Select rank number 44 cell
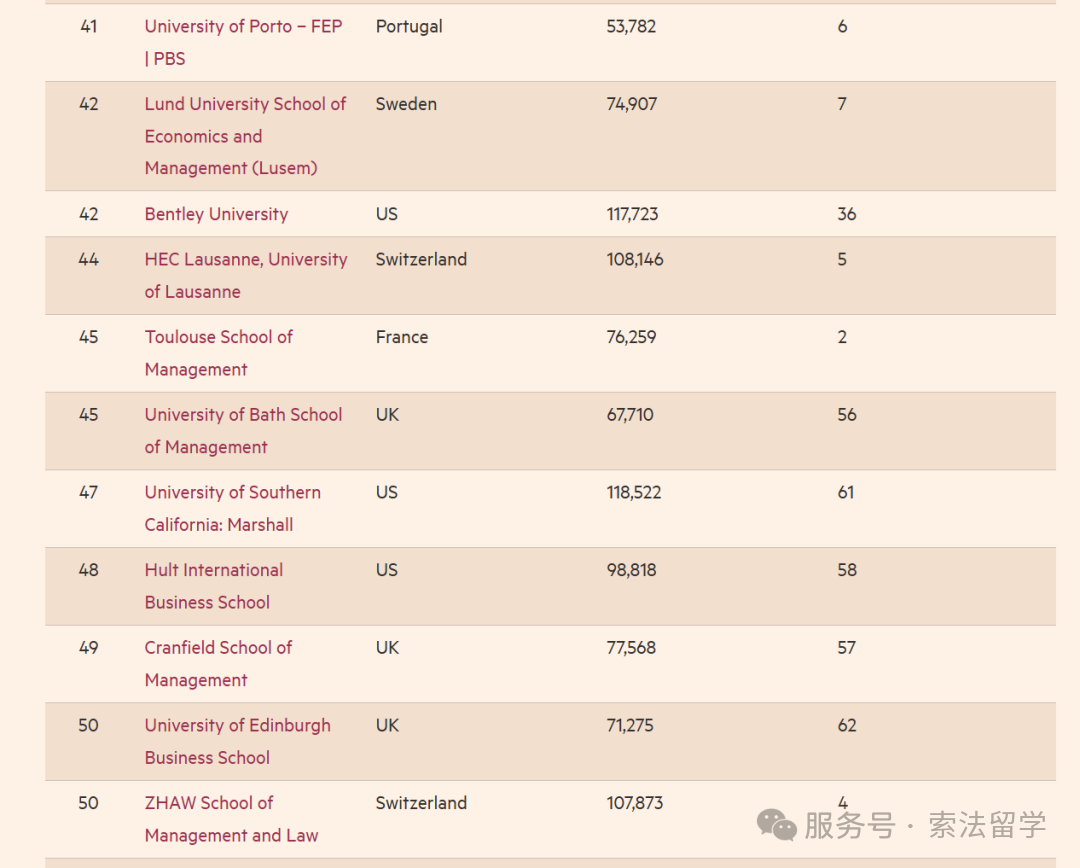Viewport: 1080px width, 868px height. tap(88, 260)
